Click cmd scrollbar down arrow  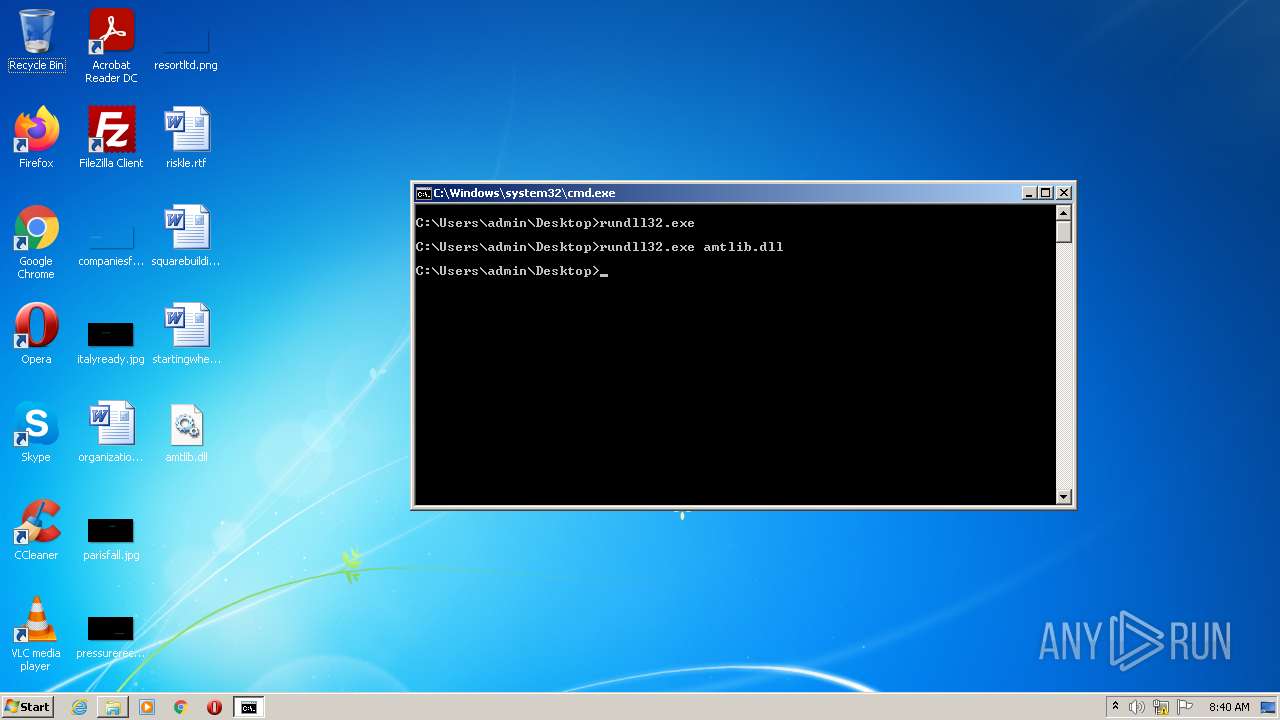click(1064, 496)
